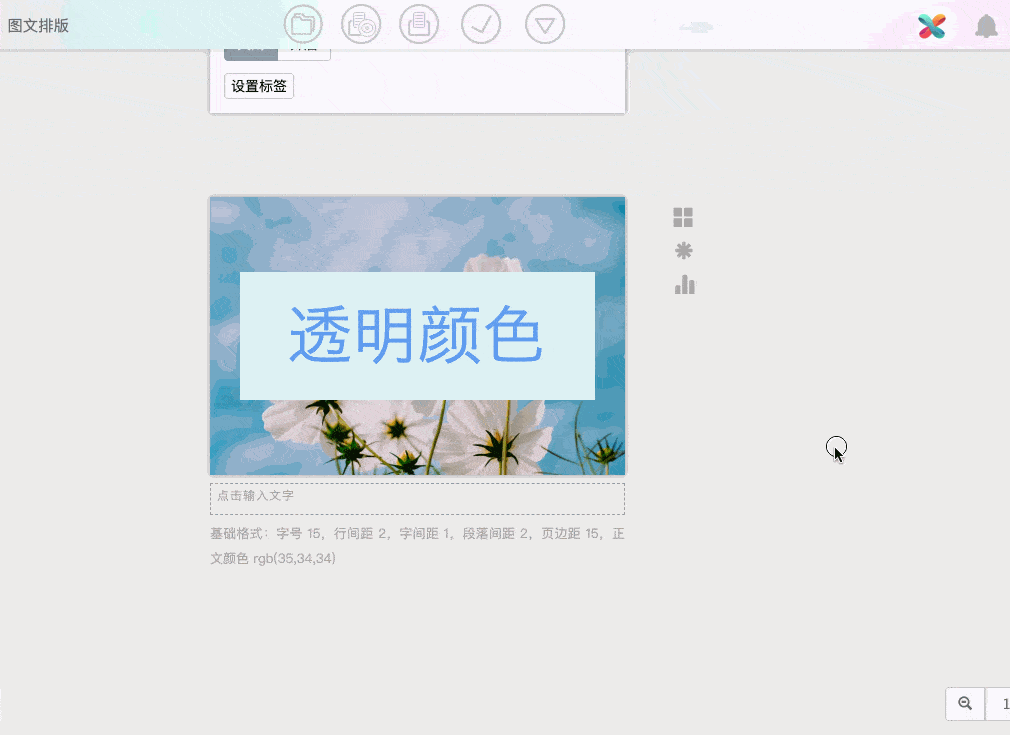Viewport: 1010px width, 735px height.
Task: Click the 设置标签 button
Action: coord(259,86)
